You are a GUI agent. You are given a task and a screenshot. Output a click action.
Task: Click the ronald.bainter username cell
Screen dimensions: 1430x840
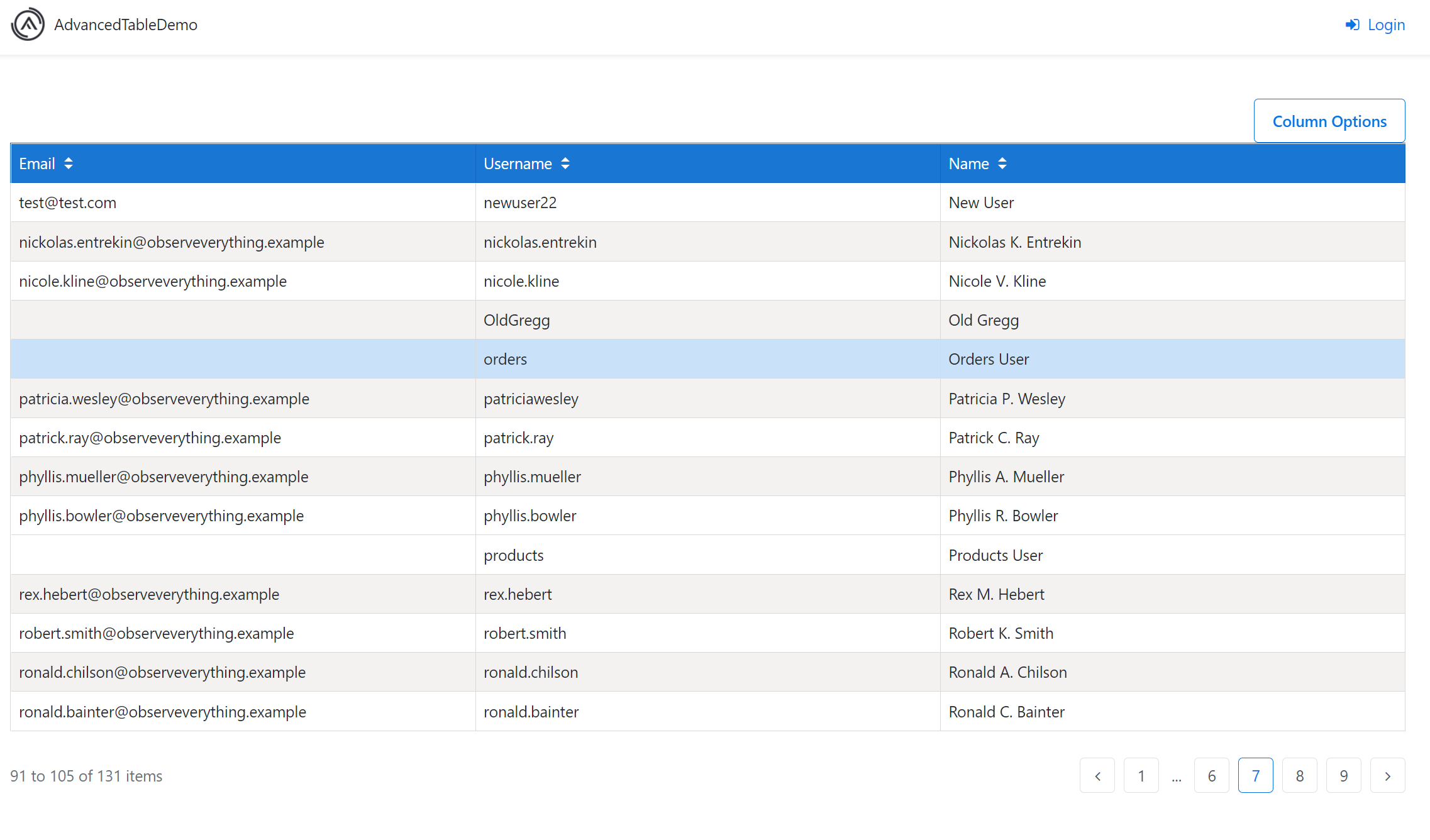pyautogui.click(x=707, y=712)
